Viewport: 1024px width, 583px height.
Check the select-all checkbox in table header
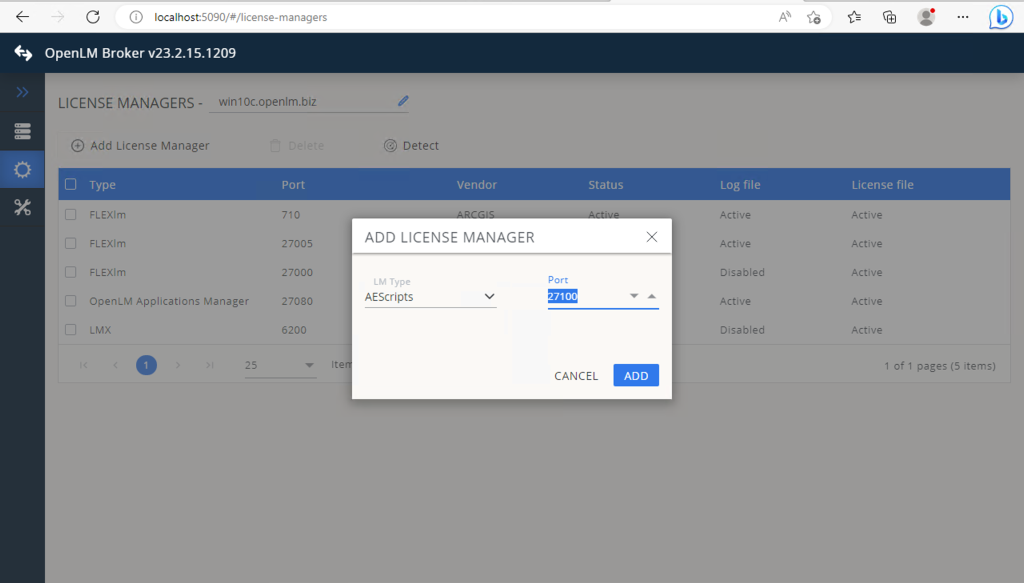[x=69, y=184]
